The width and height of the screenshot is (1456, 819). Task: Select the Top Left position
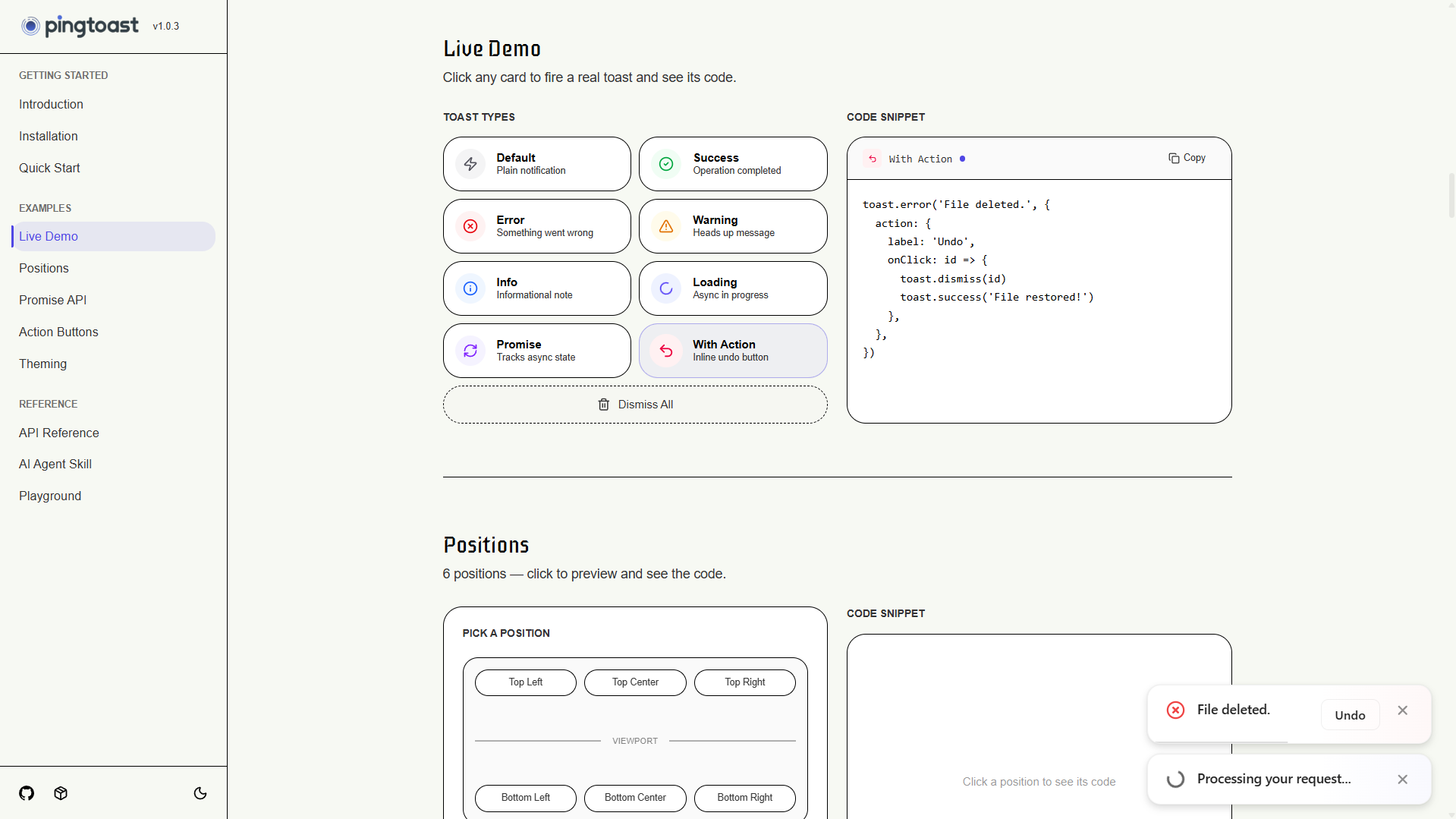(x=526, y=682)
